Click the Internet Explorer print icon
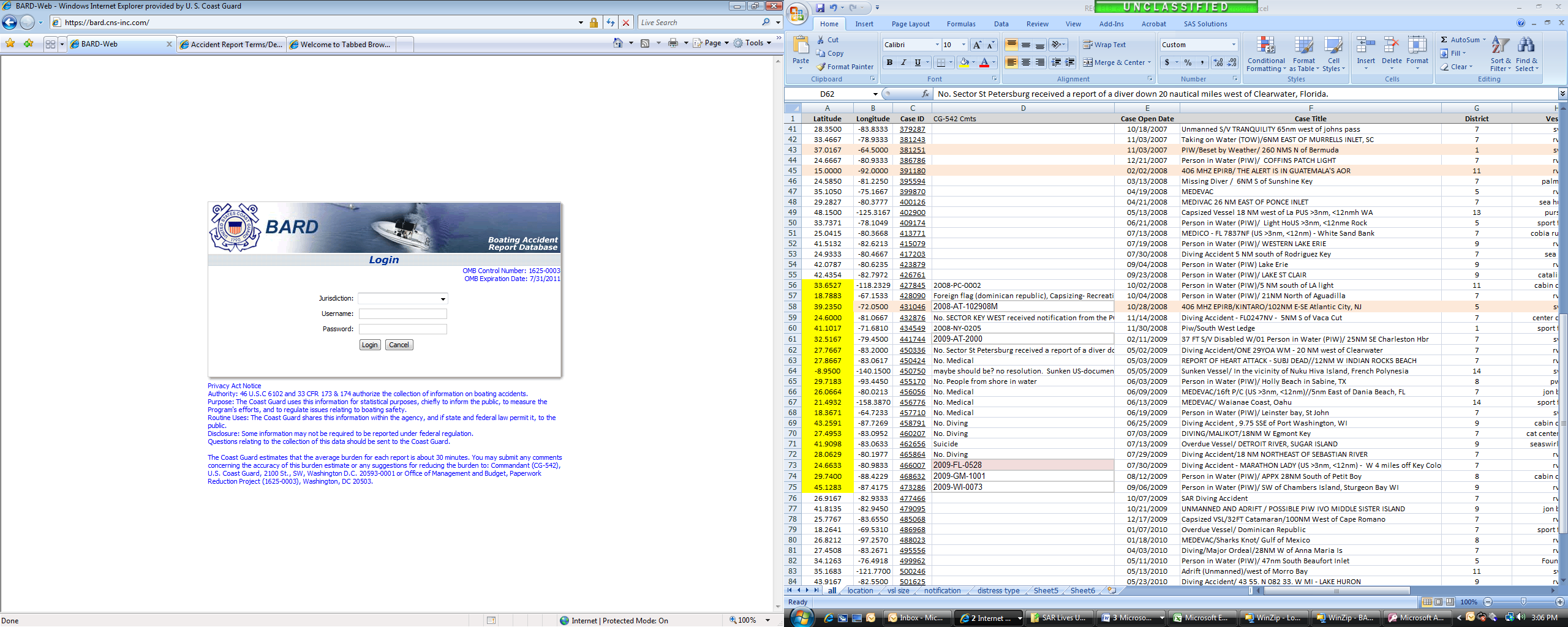1568x627 pixels. pos(673,43)
